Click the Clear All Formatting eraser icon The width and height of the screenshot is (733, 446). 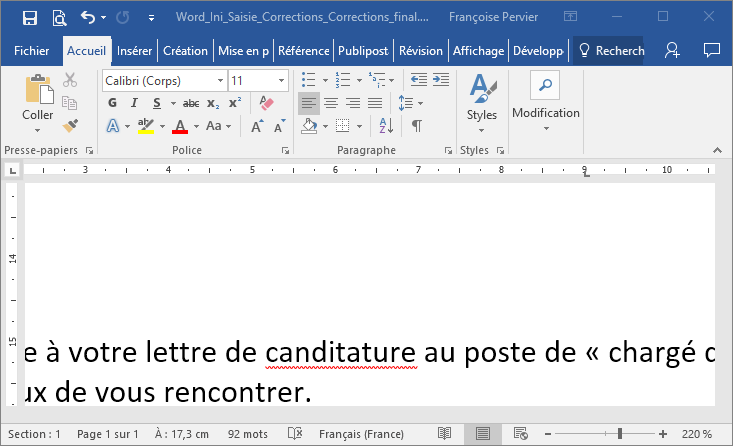click(x=265, y=103)
